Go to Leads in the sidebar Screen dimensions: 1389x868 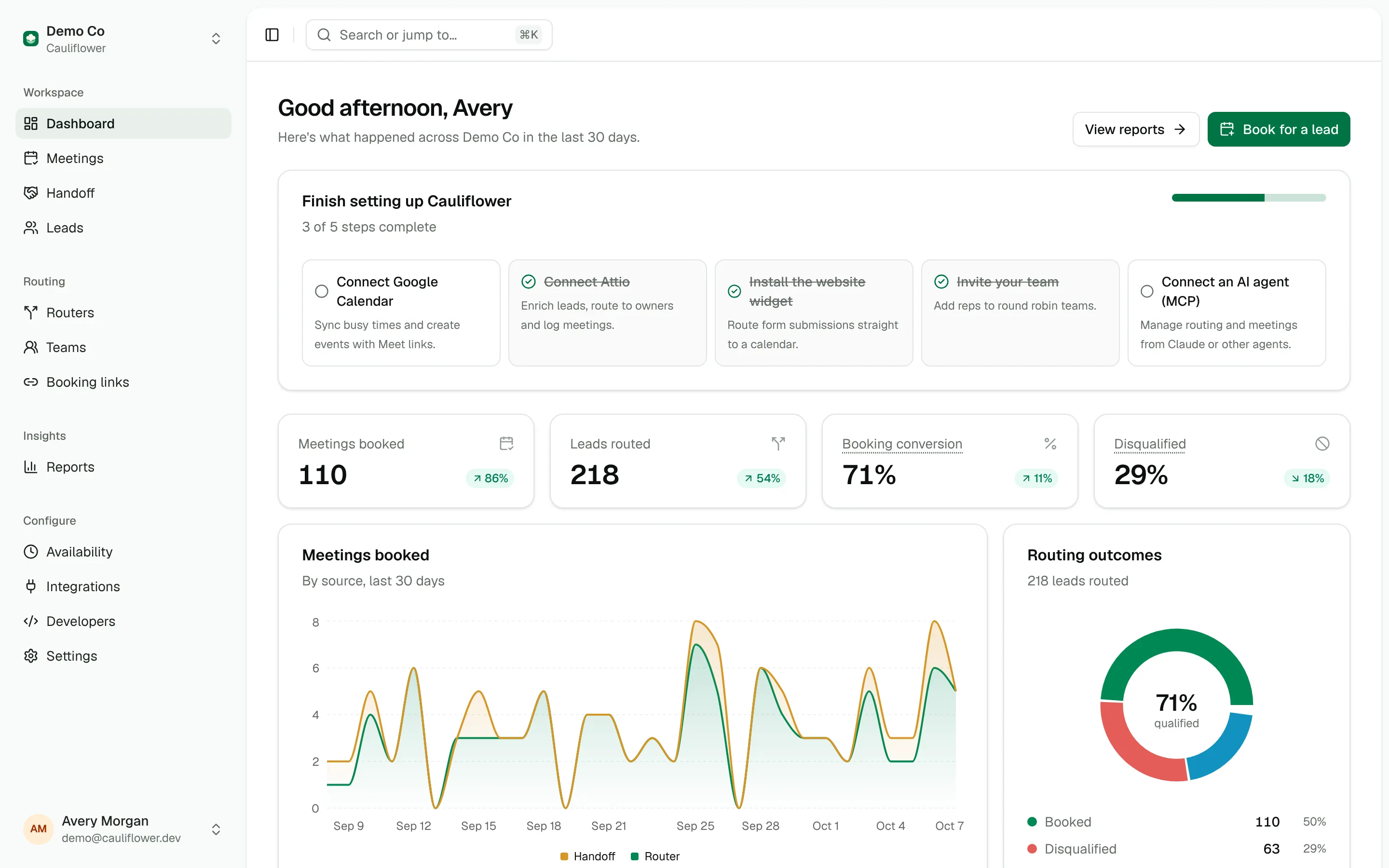coord(123,227)
